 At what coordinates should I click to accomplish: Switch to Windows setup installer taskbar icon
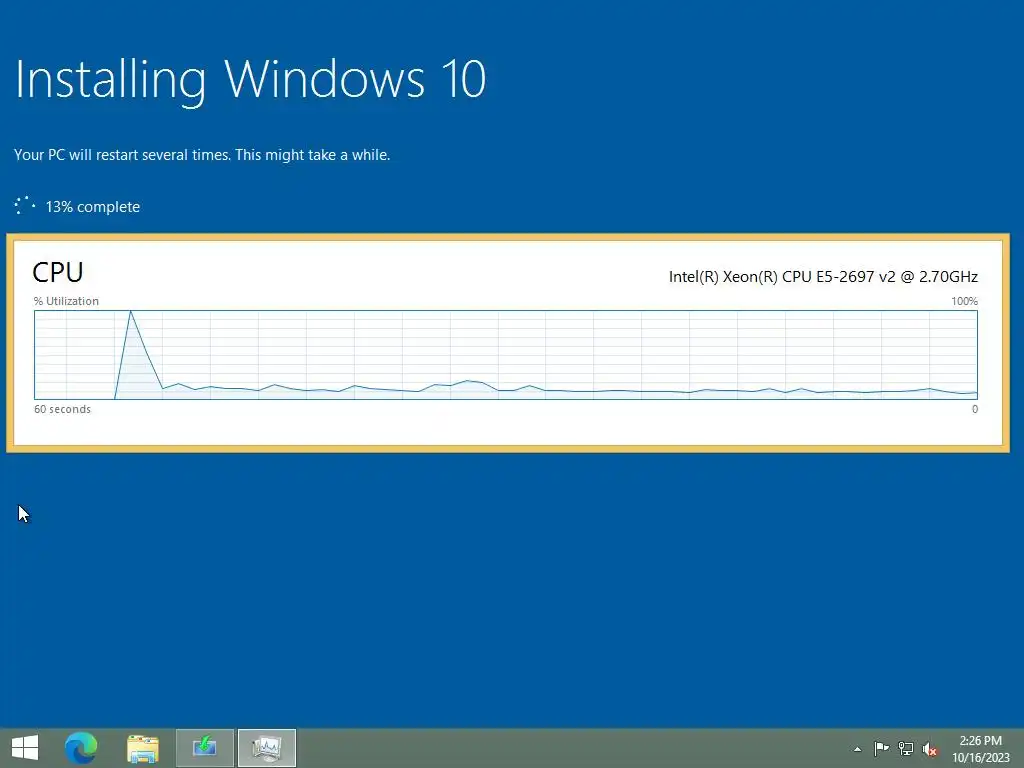coord(204,748)
